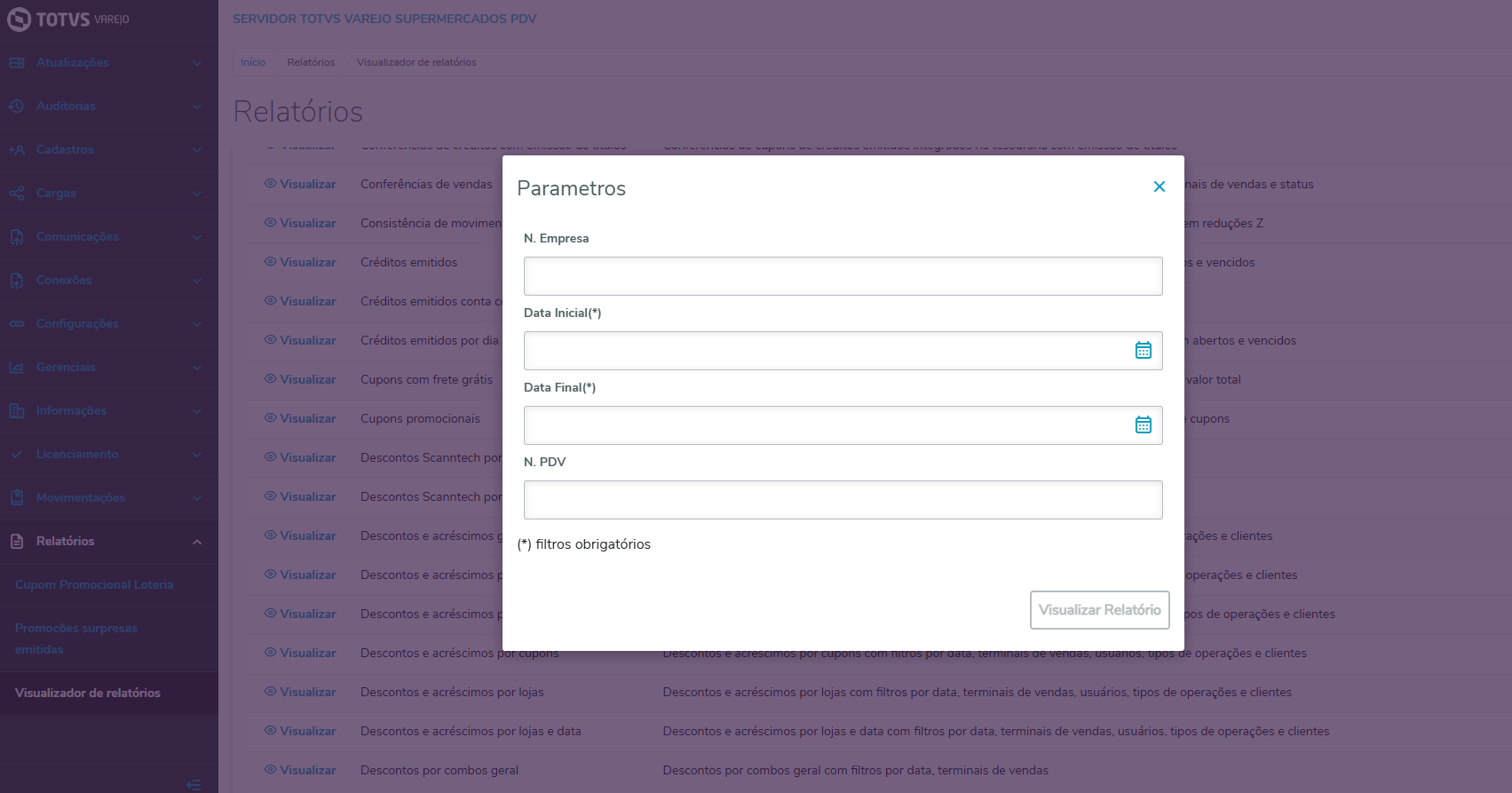Screen dimensions: 1512x793
Task: Click the Comunicações sidebar icon
Action: pyautogui.click(x=17, y=237)
